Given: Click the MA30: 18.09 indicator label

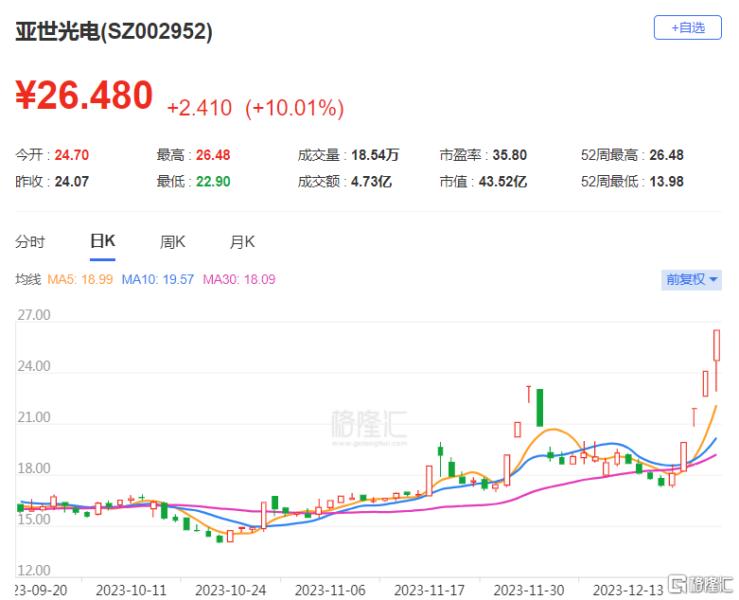Looking at the screenshot, I should [x=239, y=279].
